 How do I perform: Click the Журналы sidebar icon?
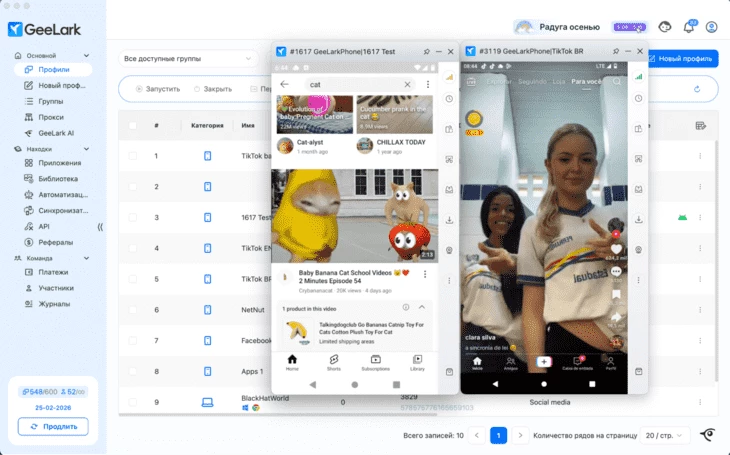(x=29, y=304)
